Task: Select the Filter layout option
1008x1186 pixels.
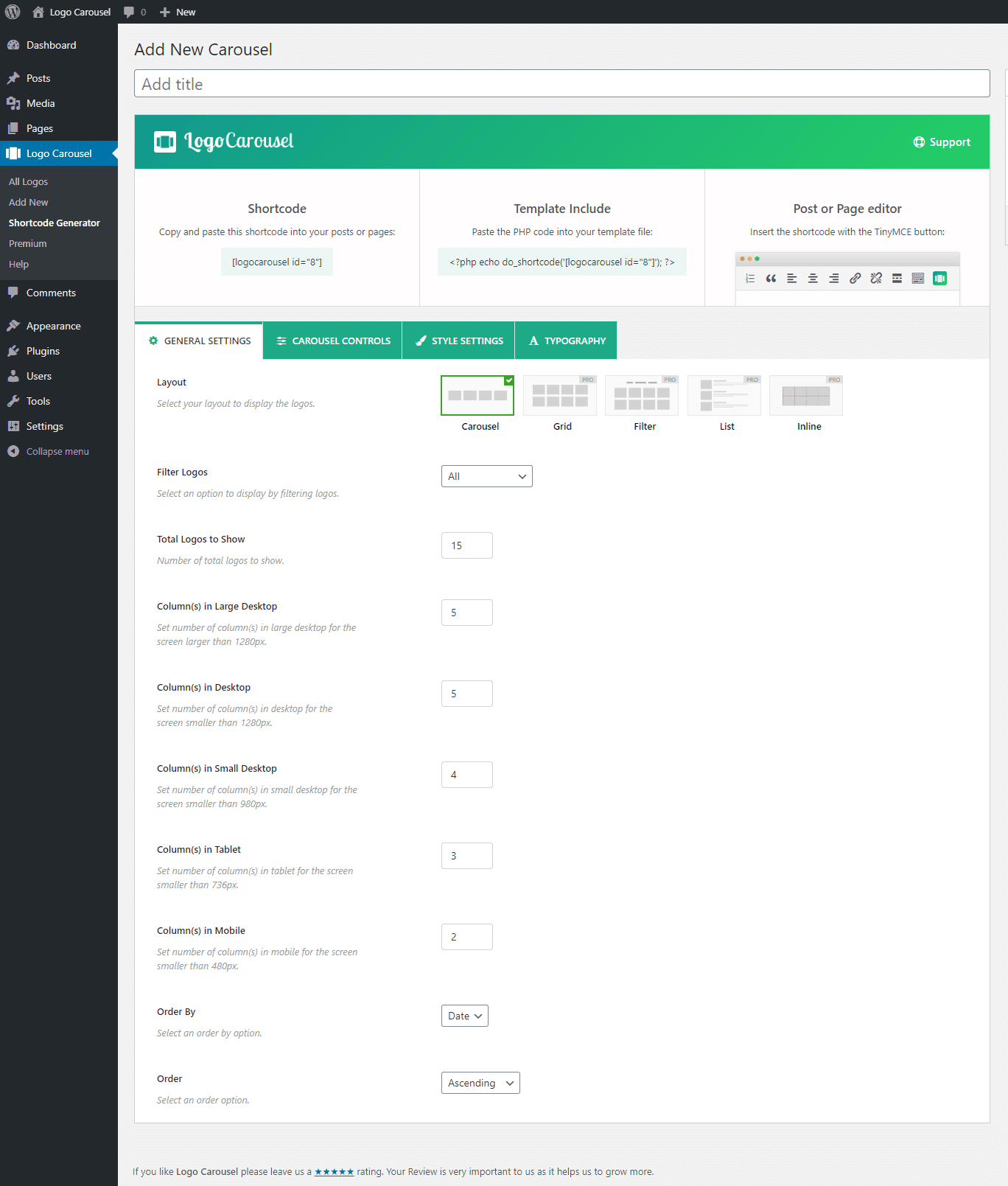Action: [x=642, y=396]
